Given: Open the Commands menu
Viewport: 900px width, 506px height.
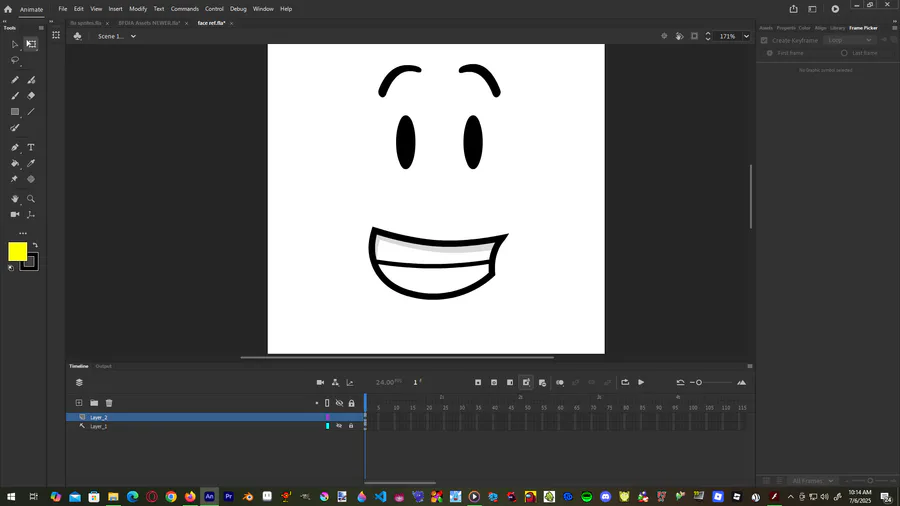Looking at the screenshot, I should point(184,9).
